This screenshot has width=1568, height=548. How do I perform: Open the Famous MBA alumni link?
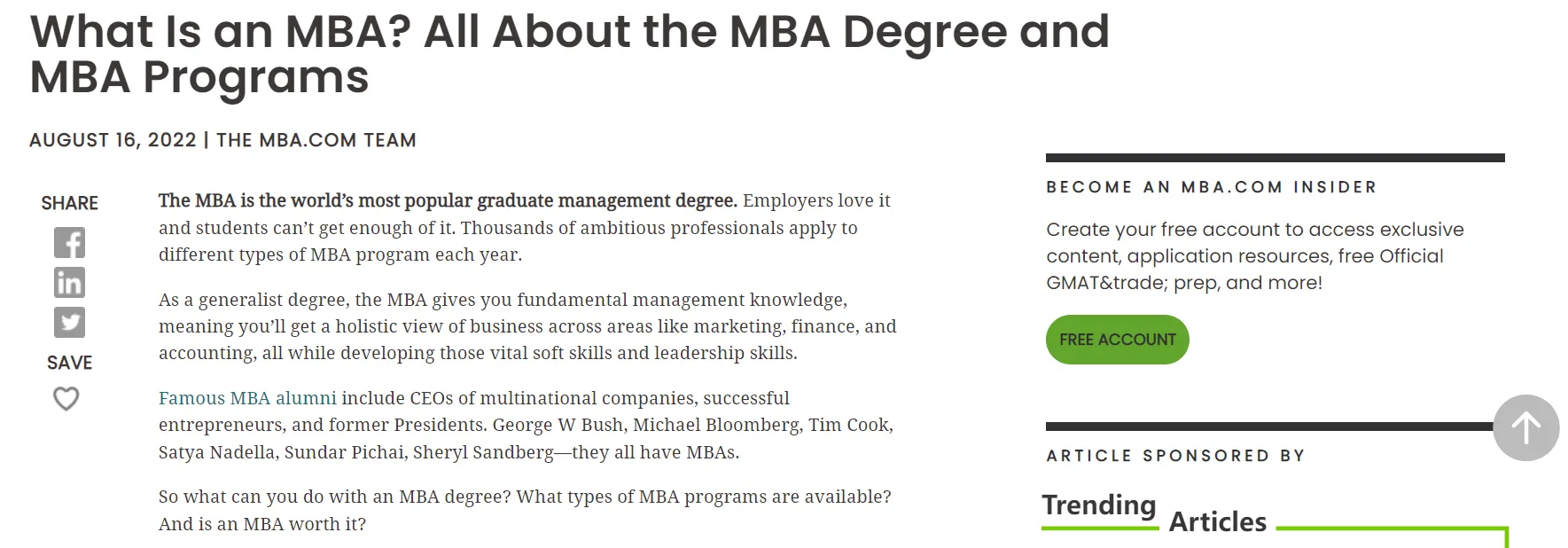[247, 398]
